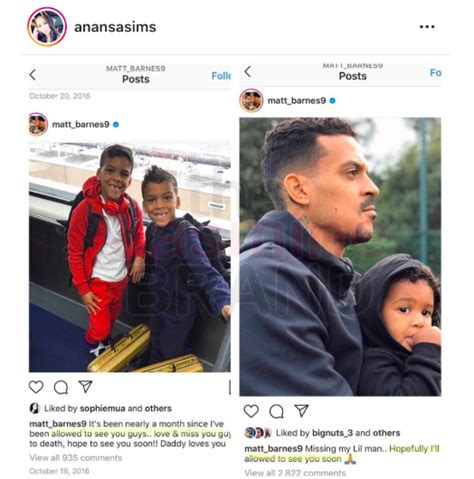Viewport: 474px width, 479px height.
Task: Tap the Follow button on the left post
Action: click(x=221, y=76)
